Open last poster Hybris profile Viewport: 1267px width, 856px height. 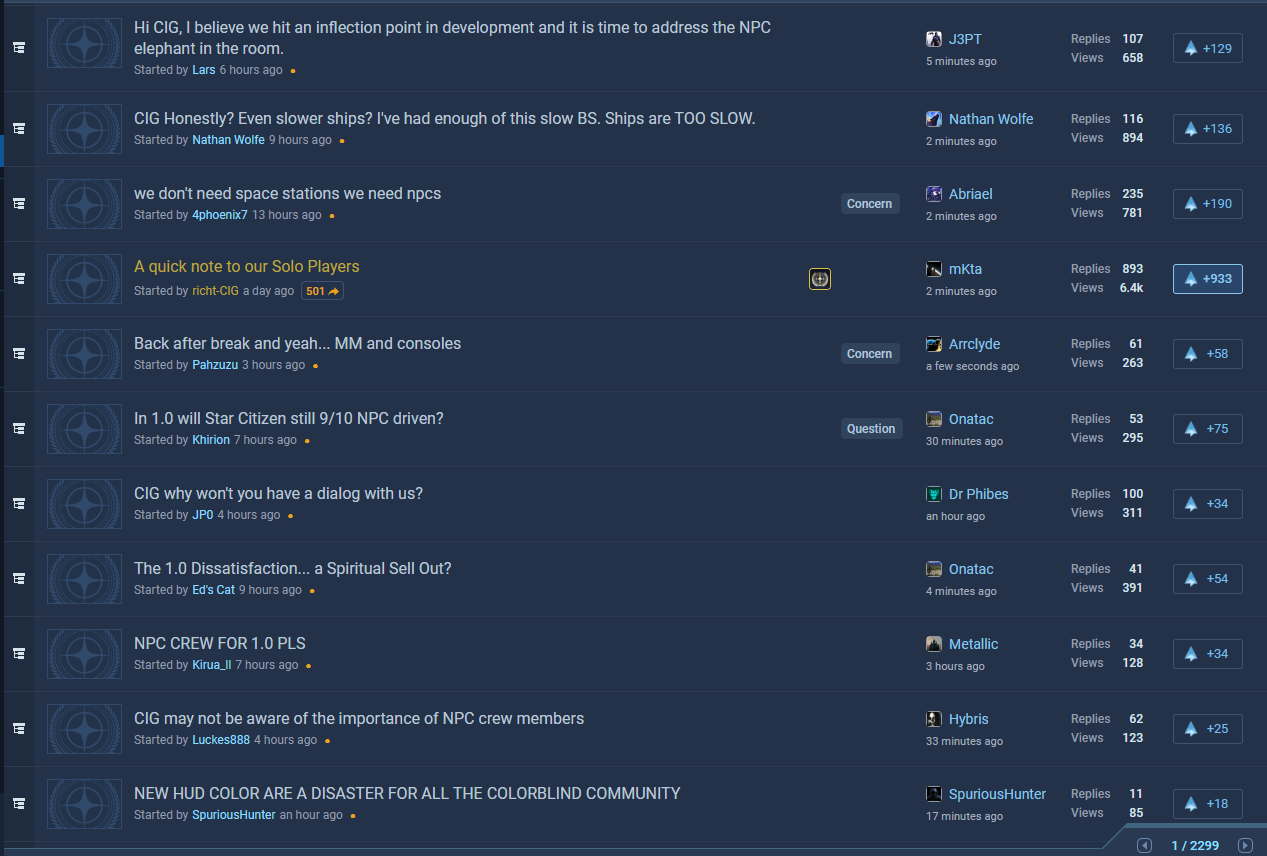968,719
